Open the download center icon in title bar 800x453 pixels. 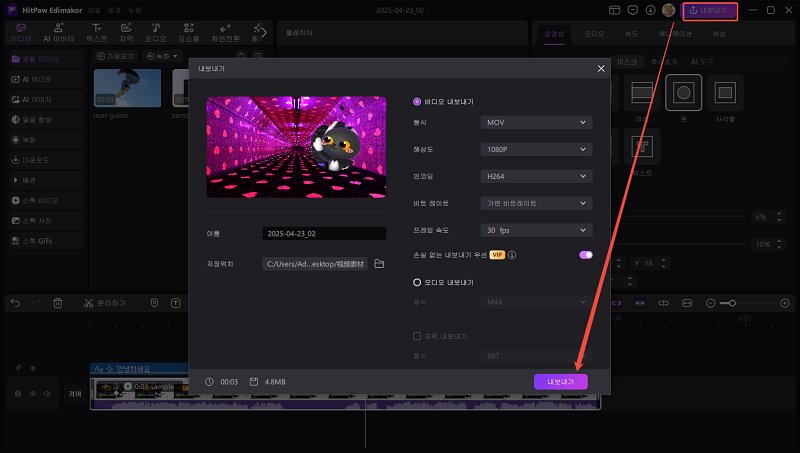tap(651, 10)
